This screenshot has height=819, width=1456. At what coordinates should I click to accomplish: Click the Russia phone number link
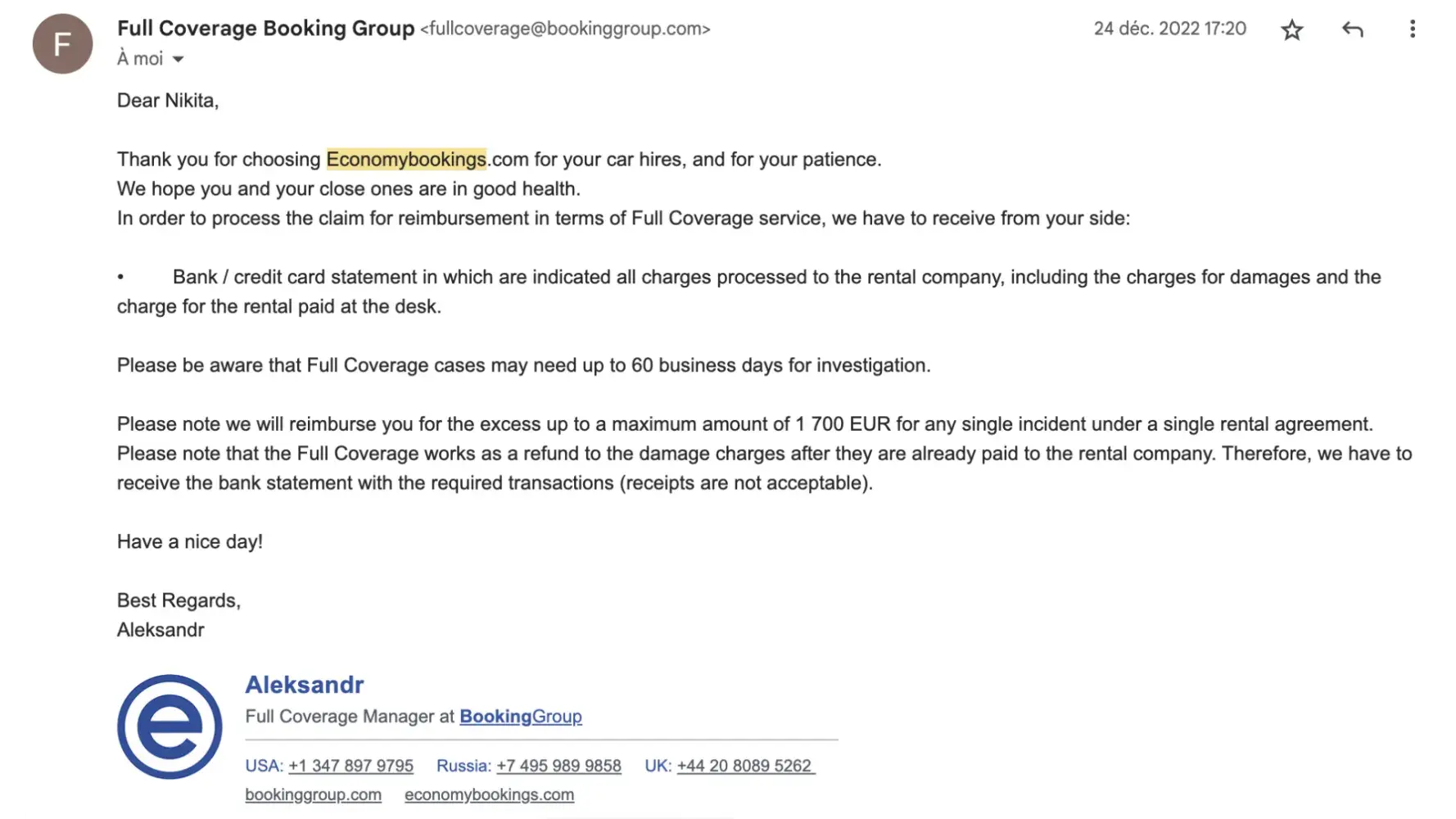tap(558, 766)
